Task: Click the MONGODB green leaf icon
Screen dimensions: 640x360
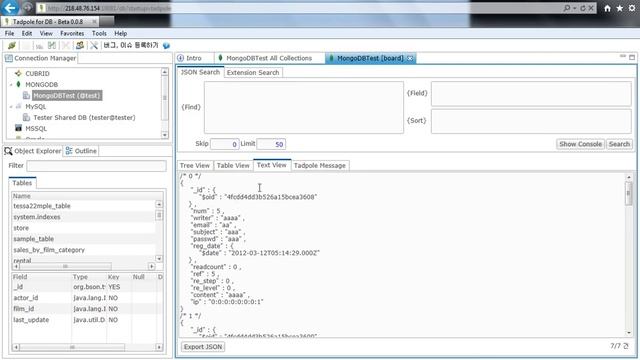Action: coord(18,84)
